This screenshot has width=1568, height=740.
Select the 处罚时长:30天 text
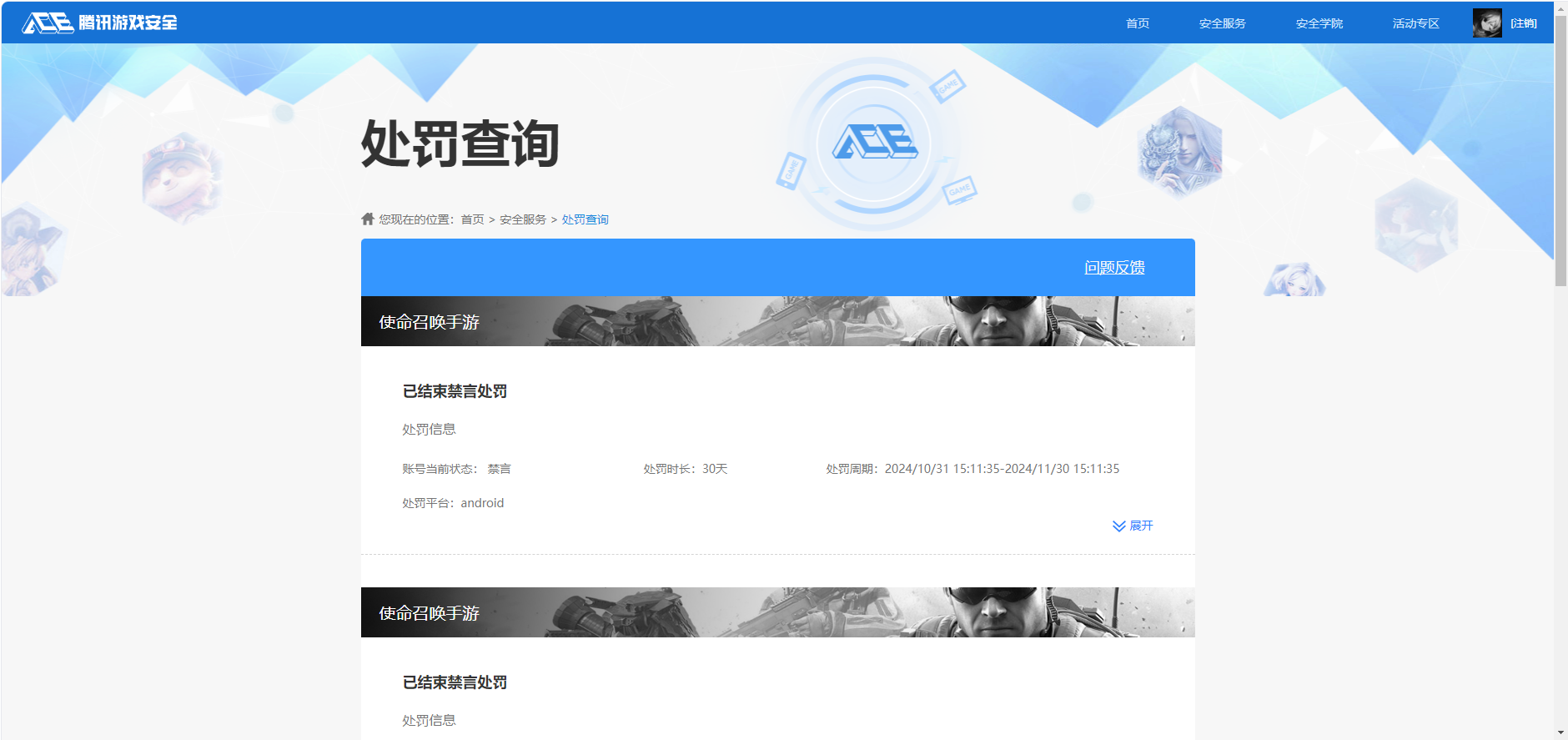click(686, 469)
